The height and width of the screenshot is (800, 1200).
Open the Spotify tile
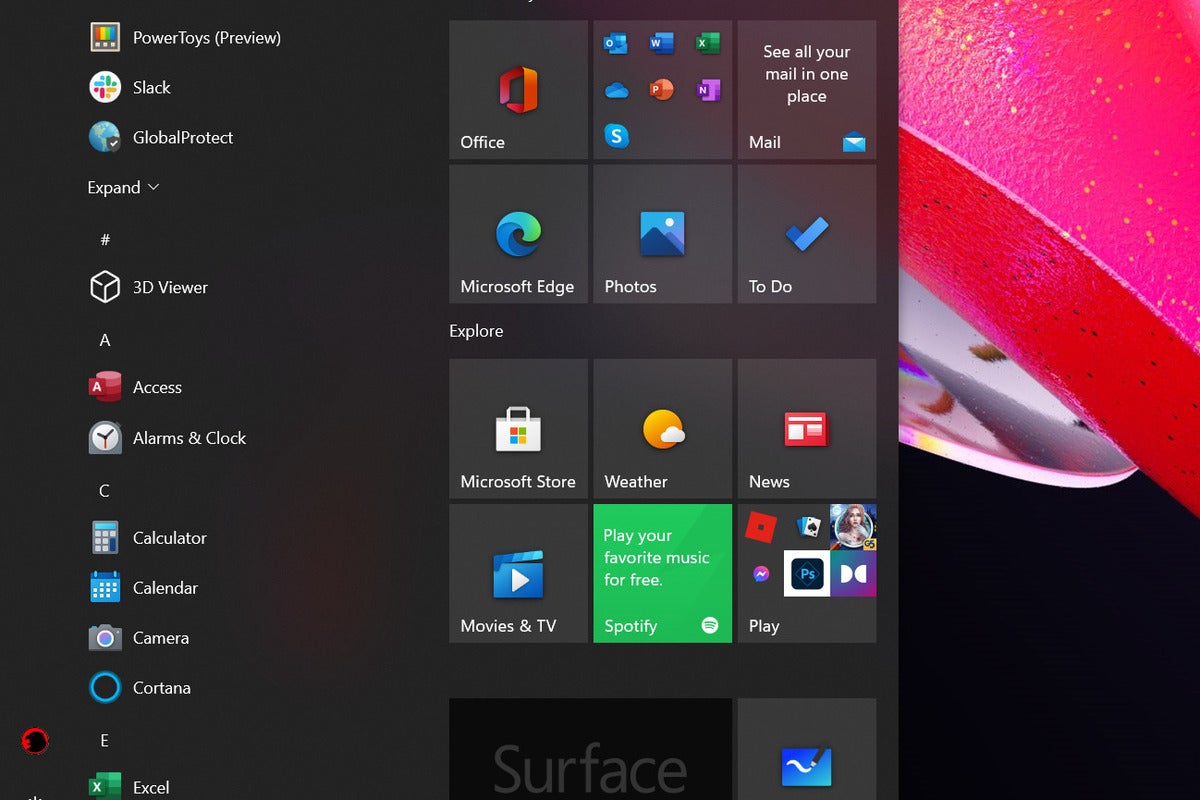click(x=662, y=573)
